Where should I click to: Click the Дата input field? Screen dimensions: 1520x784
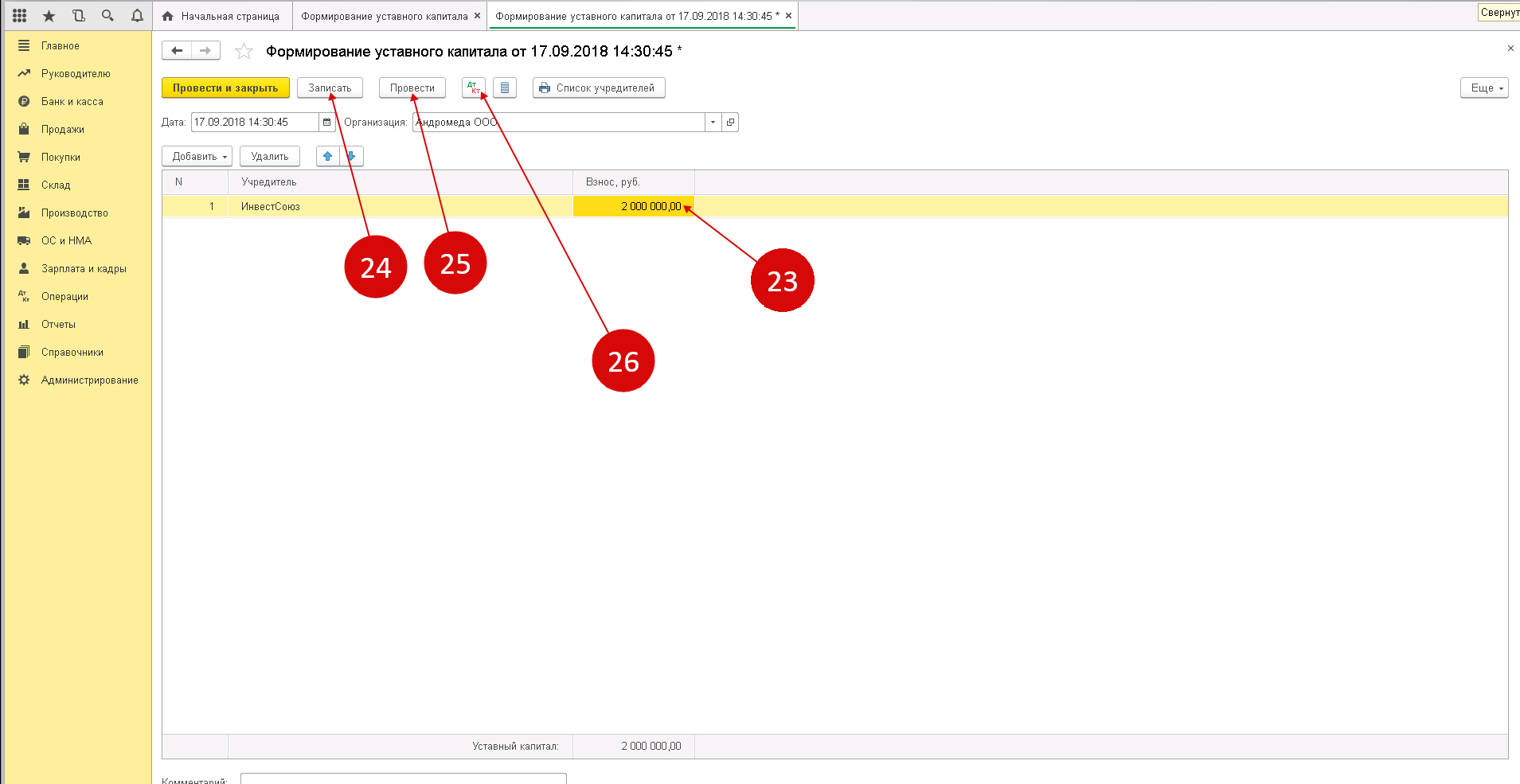(255, 122)
